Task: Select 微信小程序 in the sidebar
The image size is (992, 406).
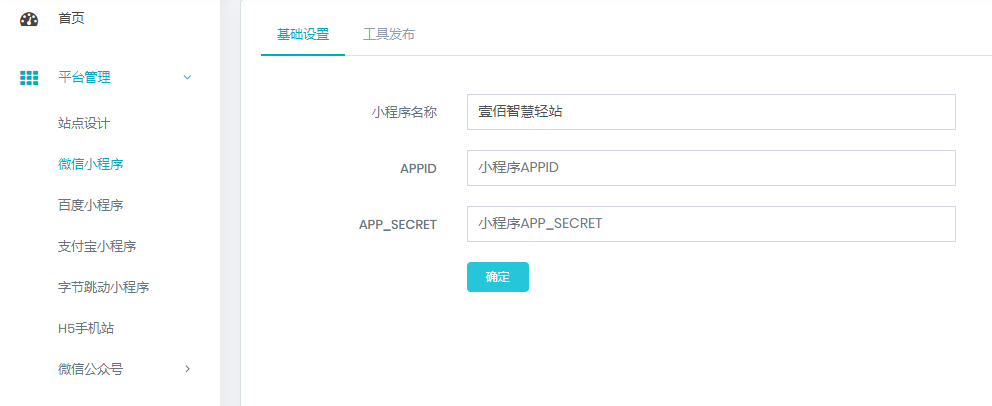Action: (x=90, y=164)
